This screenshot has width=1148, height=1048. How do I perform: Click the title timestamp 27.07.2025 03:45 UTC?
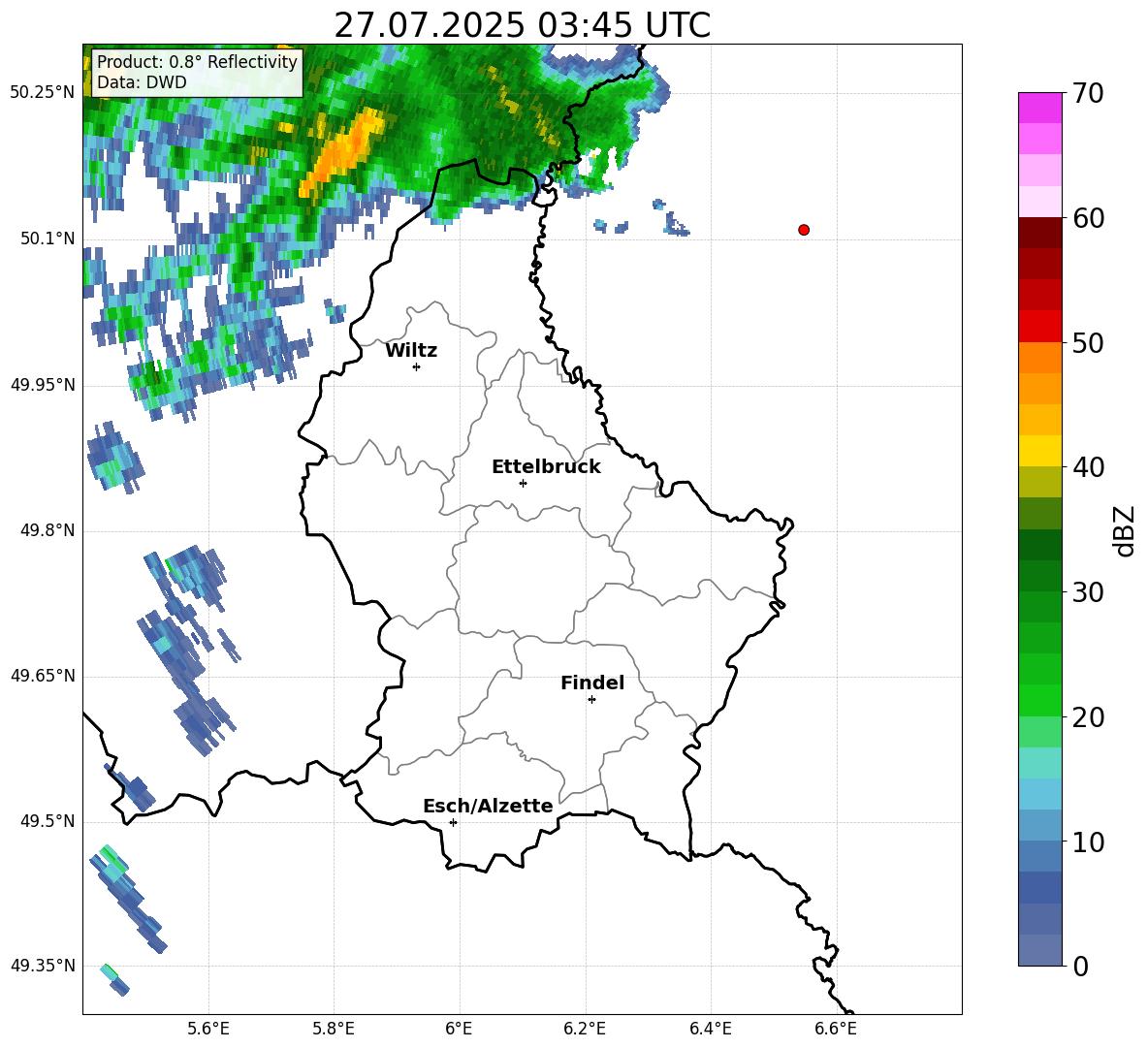click(522, 25)
